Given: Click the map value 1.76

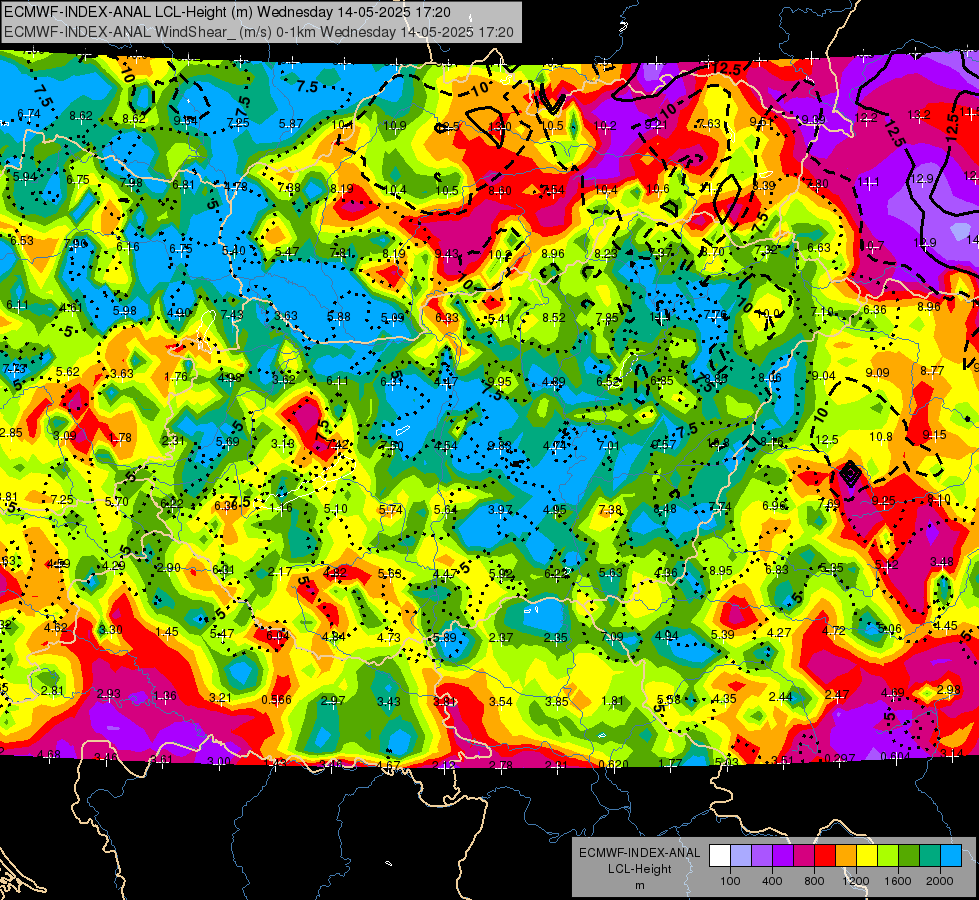Looking at the screenshot, I should (x=176, y=376).
